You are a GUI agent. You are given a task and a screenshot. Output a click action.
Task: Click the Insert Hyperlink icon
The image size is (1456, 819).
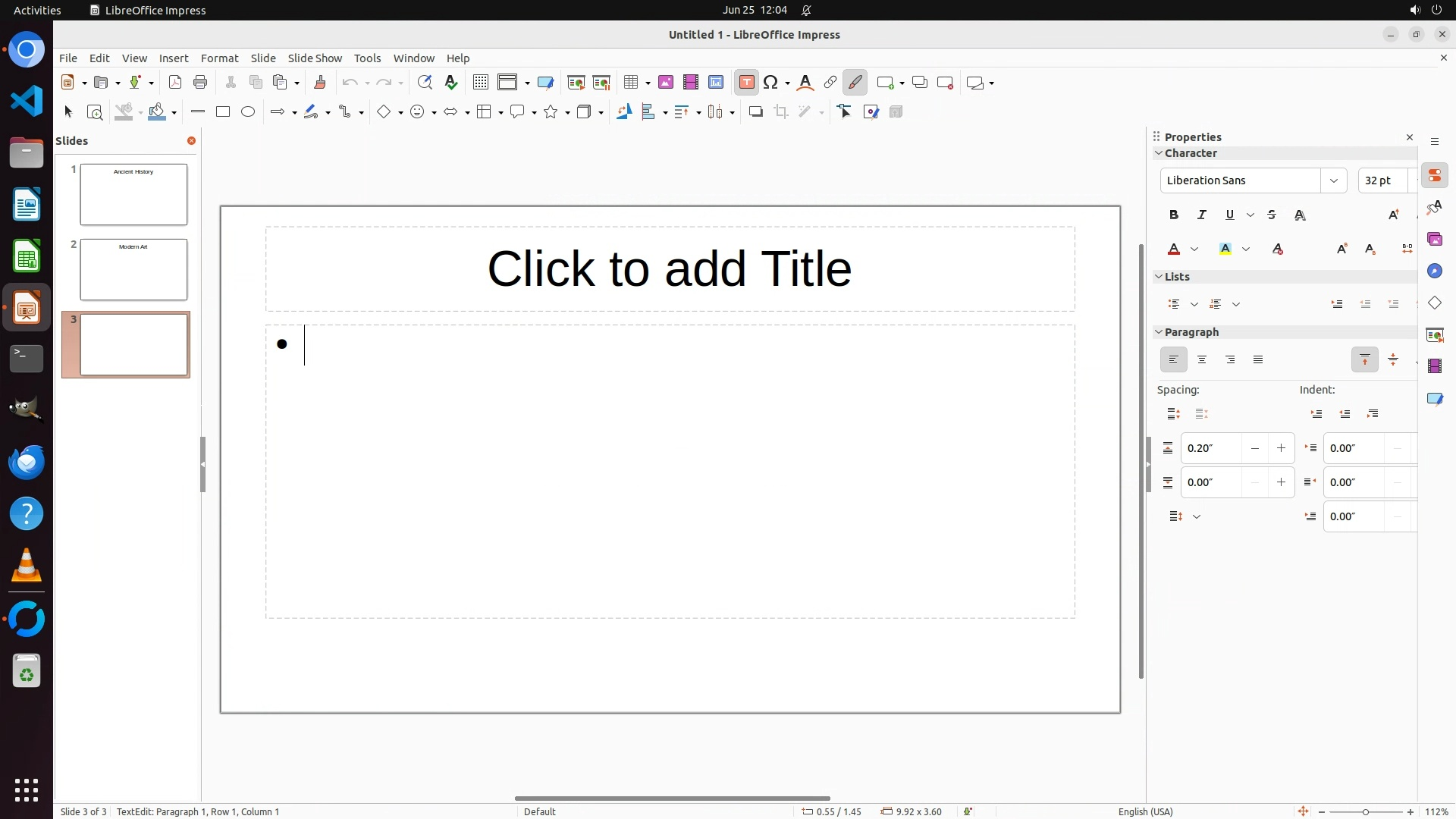(x=830, y=83)
